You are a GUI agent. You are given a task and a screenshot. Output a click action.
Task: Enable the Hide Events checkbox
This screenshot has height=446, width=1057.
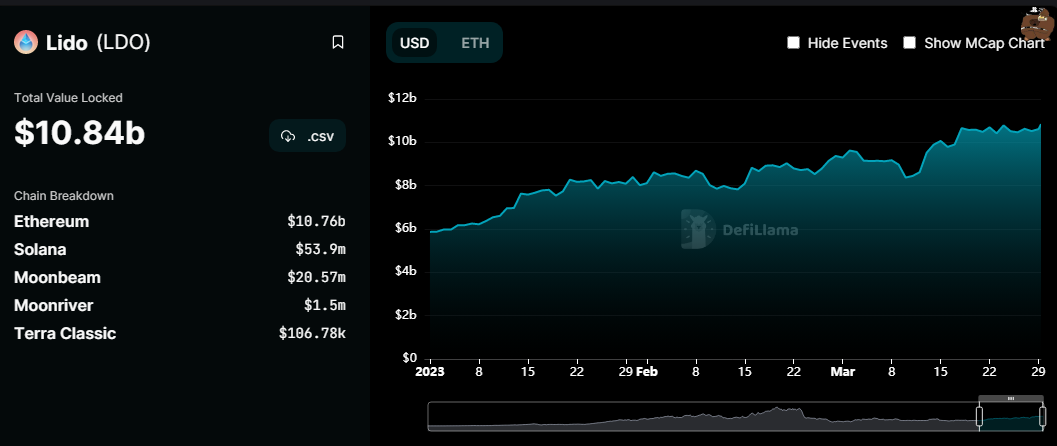point(794,43)
